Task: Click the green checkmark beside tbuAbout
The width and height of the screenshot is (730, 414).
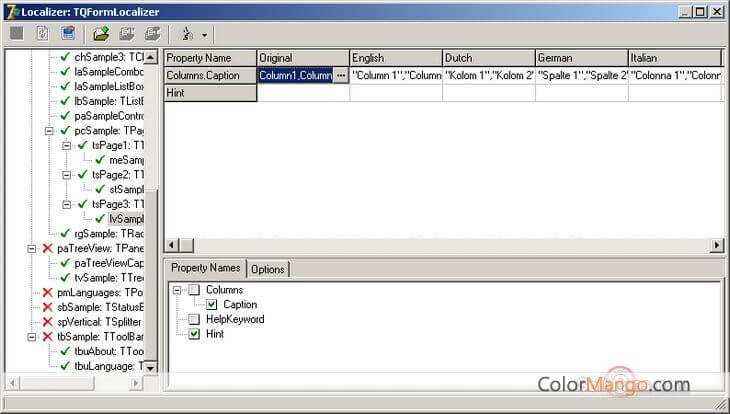Action: [x=65, y=351]
